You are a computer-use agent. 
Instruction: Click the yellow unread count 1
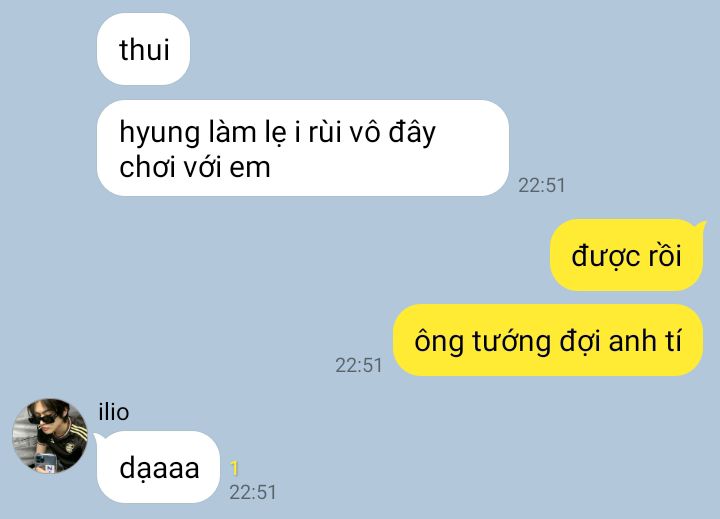tap(234, 468)
